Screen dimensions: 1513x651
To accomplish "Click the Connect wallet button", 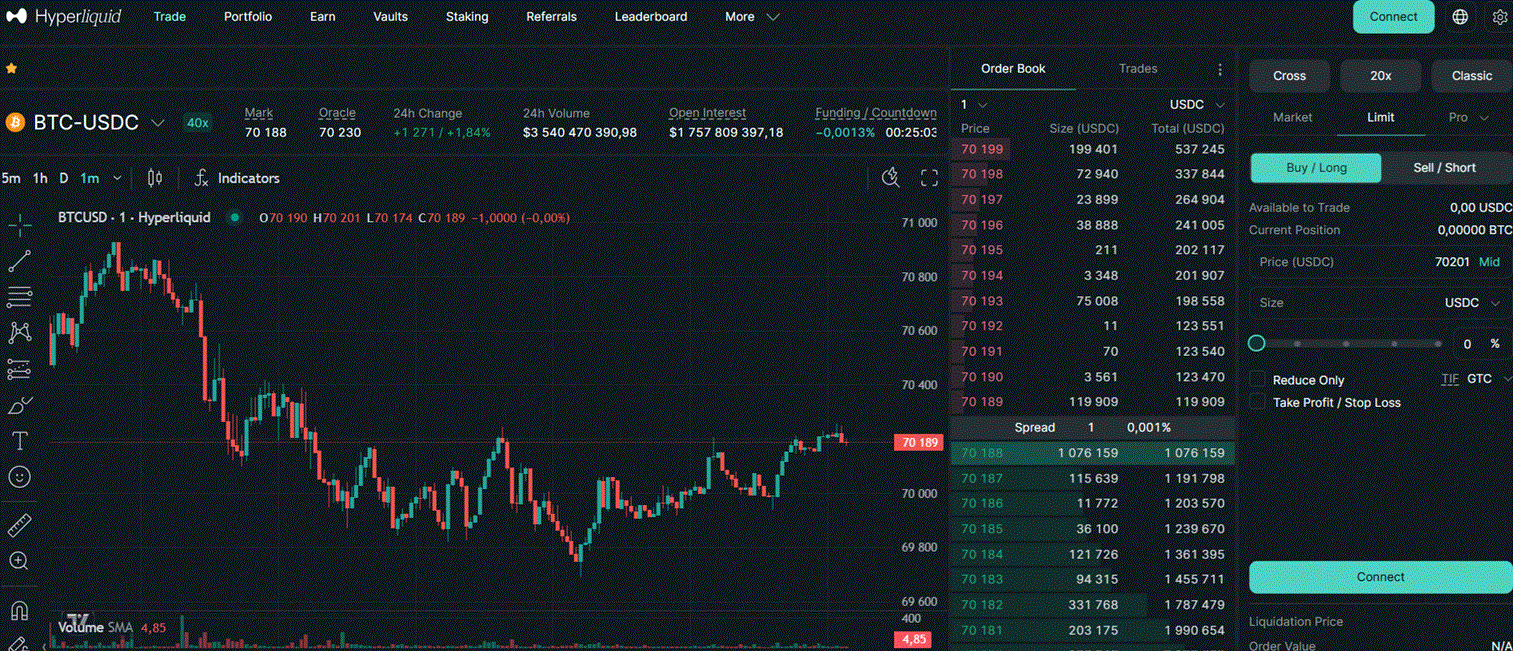I will (x=1393, y=16).
